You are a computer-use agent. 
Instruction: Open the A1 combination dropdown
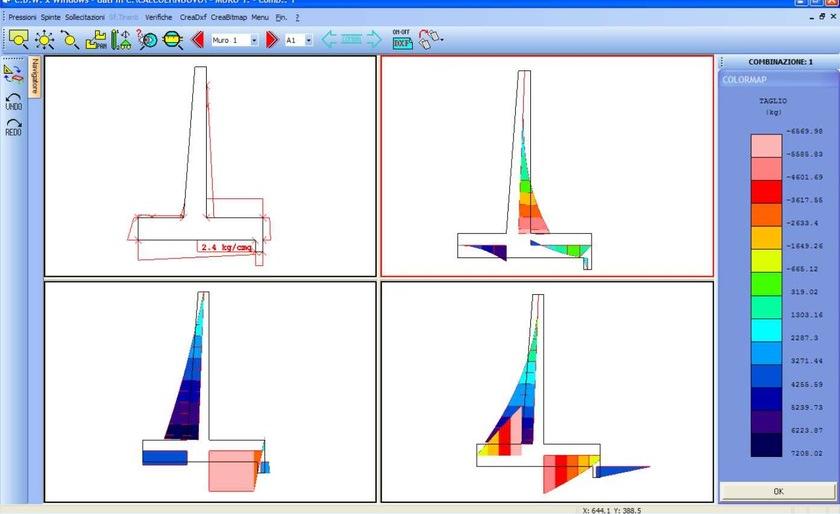click(x=308, y=40)
